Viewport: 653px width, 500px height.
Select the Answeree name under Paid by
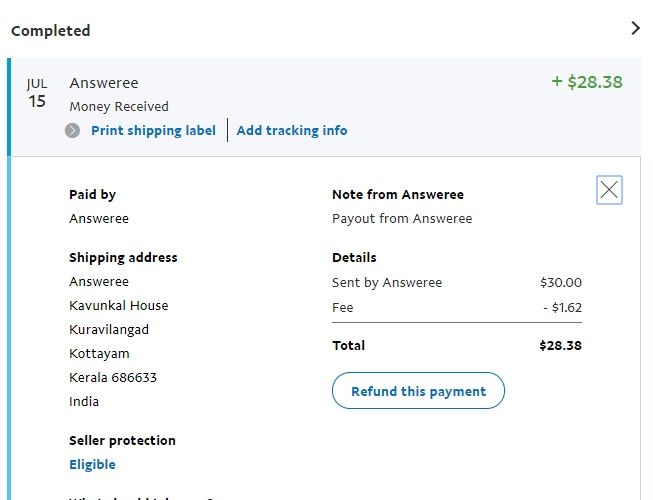[x=99, y=219]
